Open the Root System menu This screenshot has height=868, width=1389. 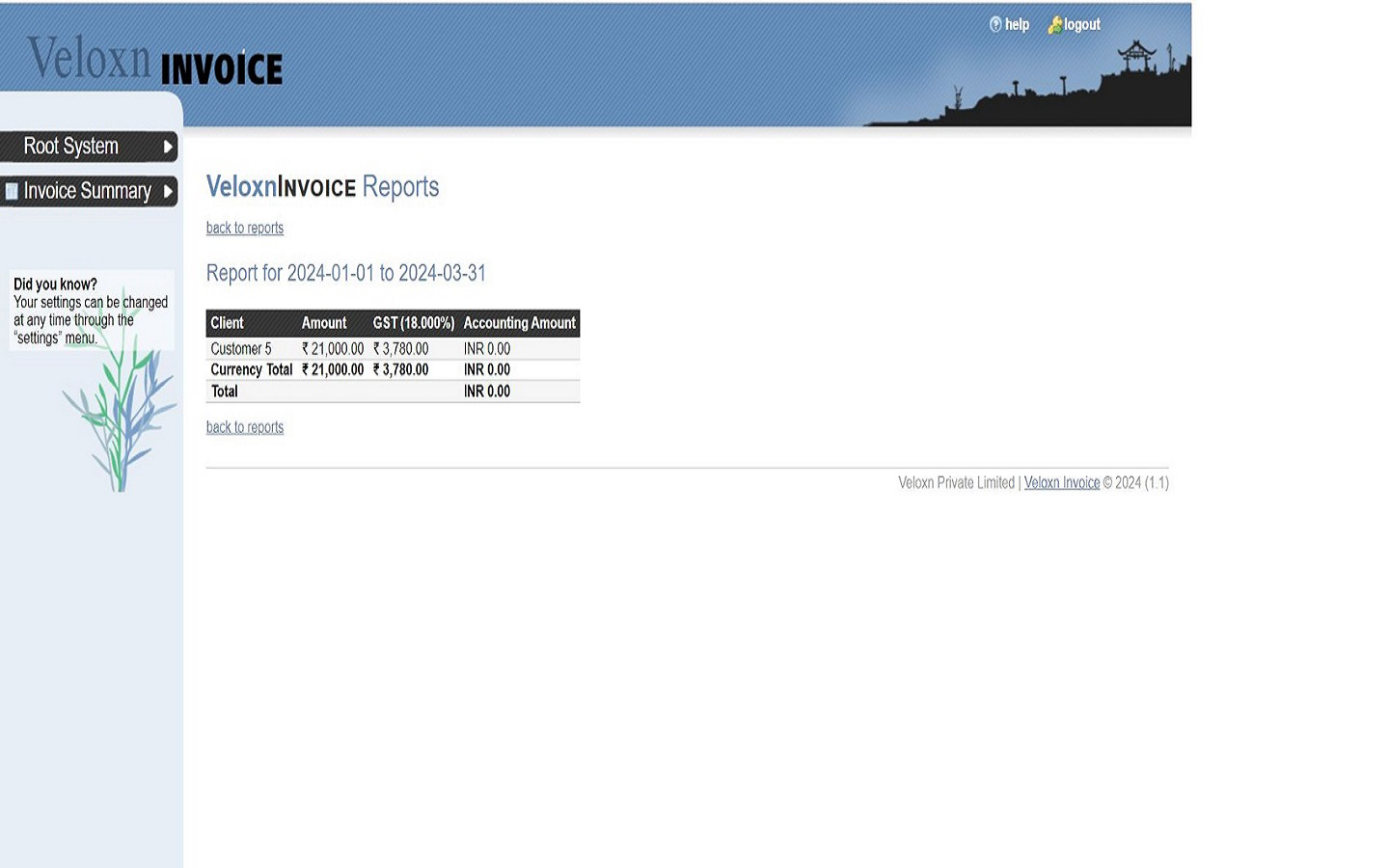click(71, 147)
